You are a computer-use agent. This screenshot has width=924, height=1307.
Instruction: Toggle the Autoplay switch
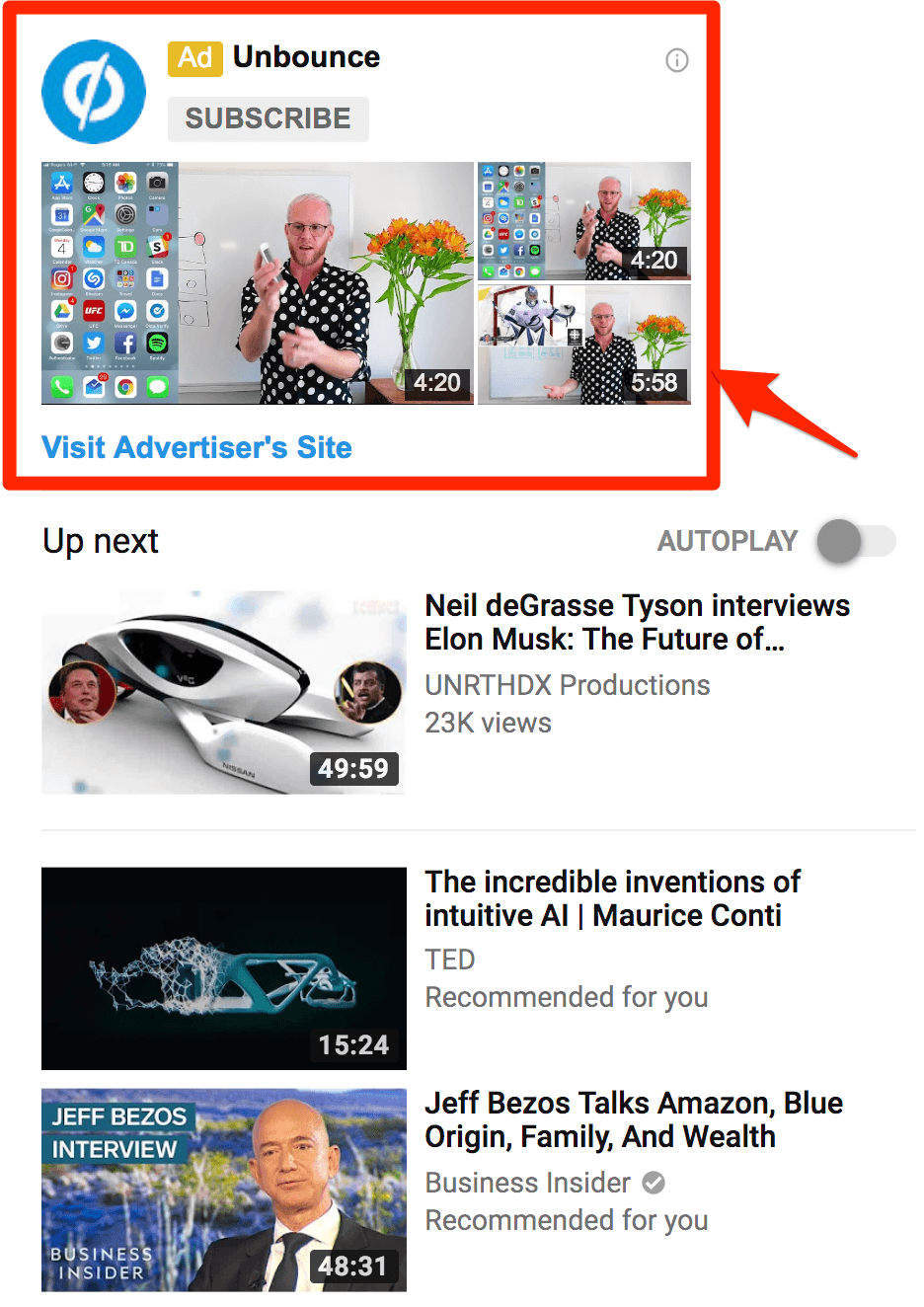(x=856, y=541)
